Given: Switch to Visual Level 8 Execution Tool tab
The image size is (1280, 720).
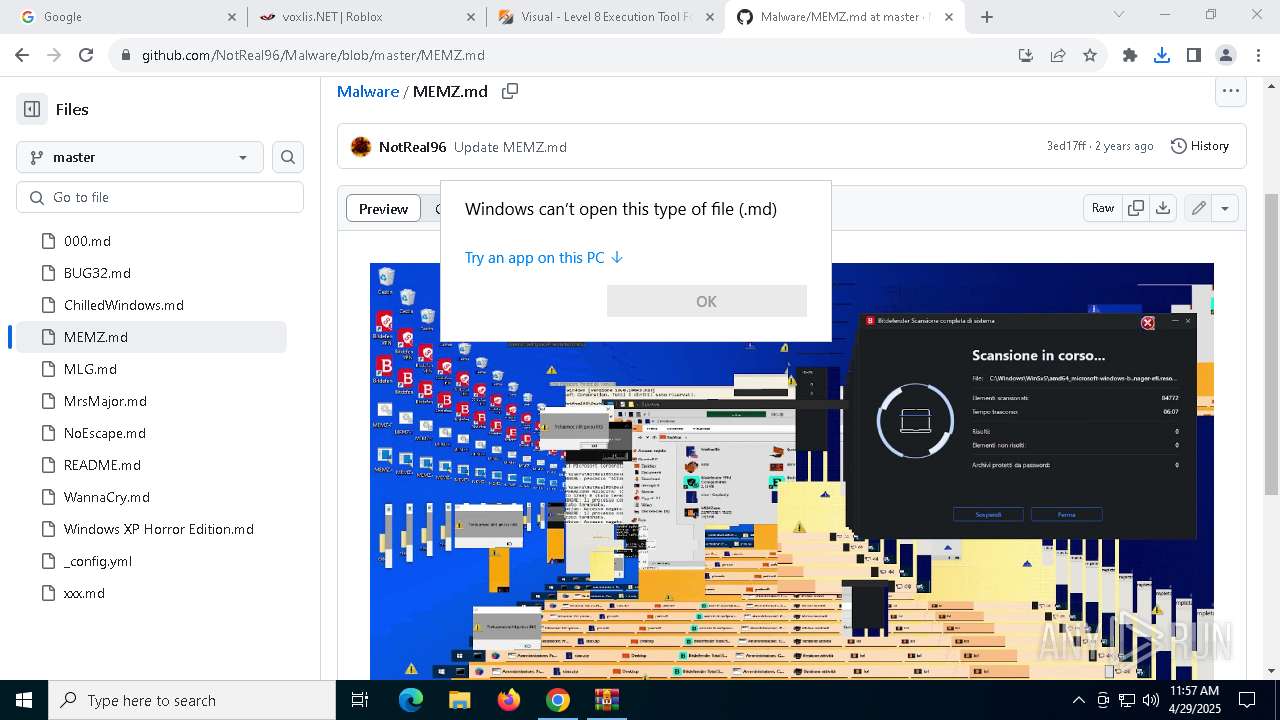Looking at the screenshot, I should coord(605,17).
